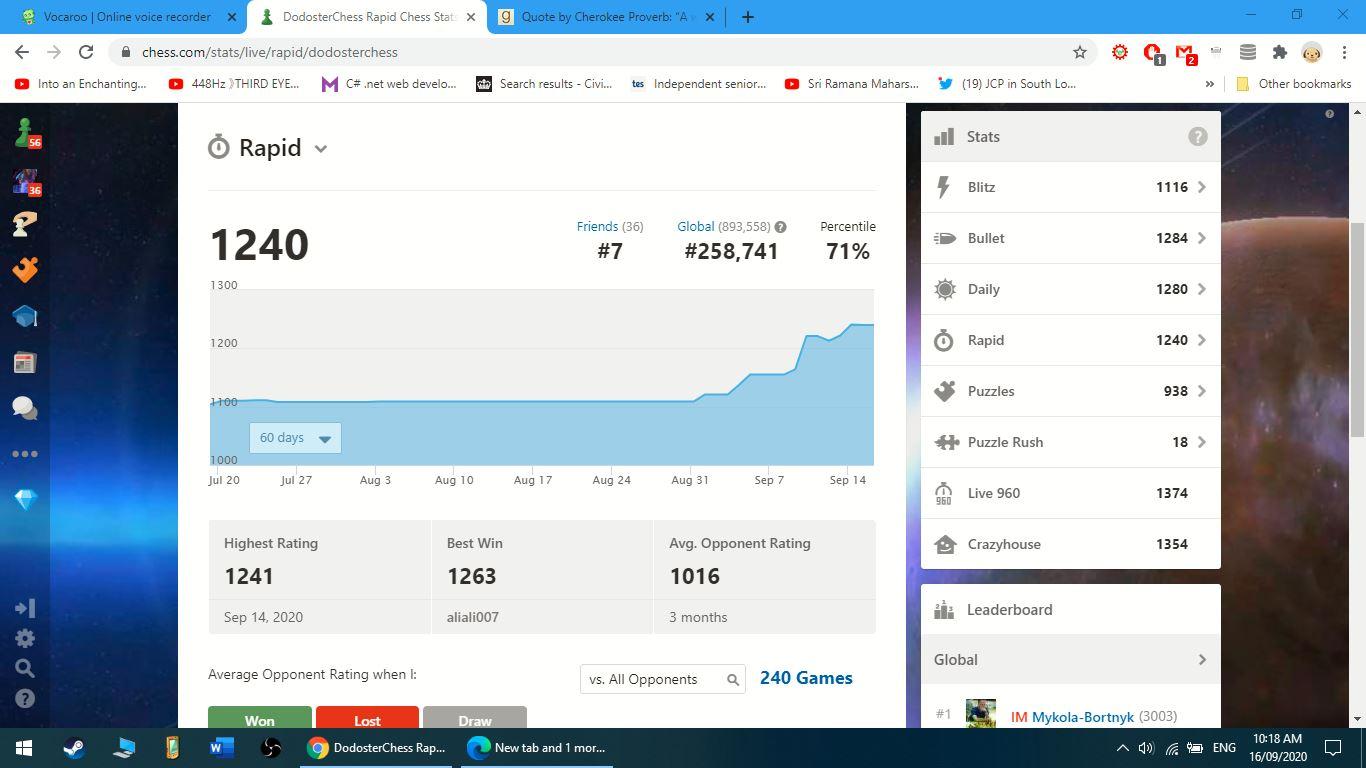
Task: Open the Puzzles piece sidebar icon
Action: tap(25, 269)
